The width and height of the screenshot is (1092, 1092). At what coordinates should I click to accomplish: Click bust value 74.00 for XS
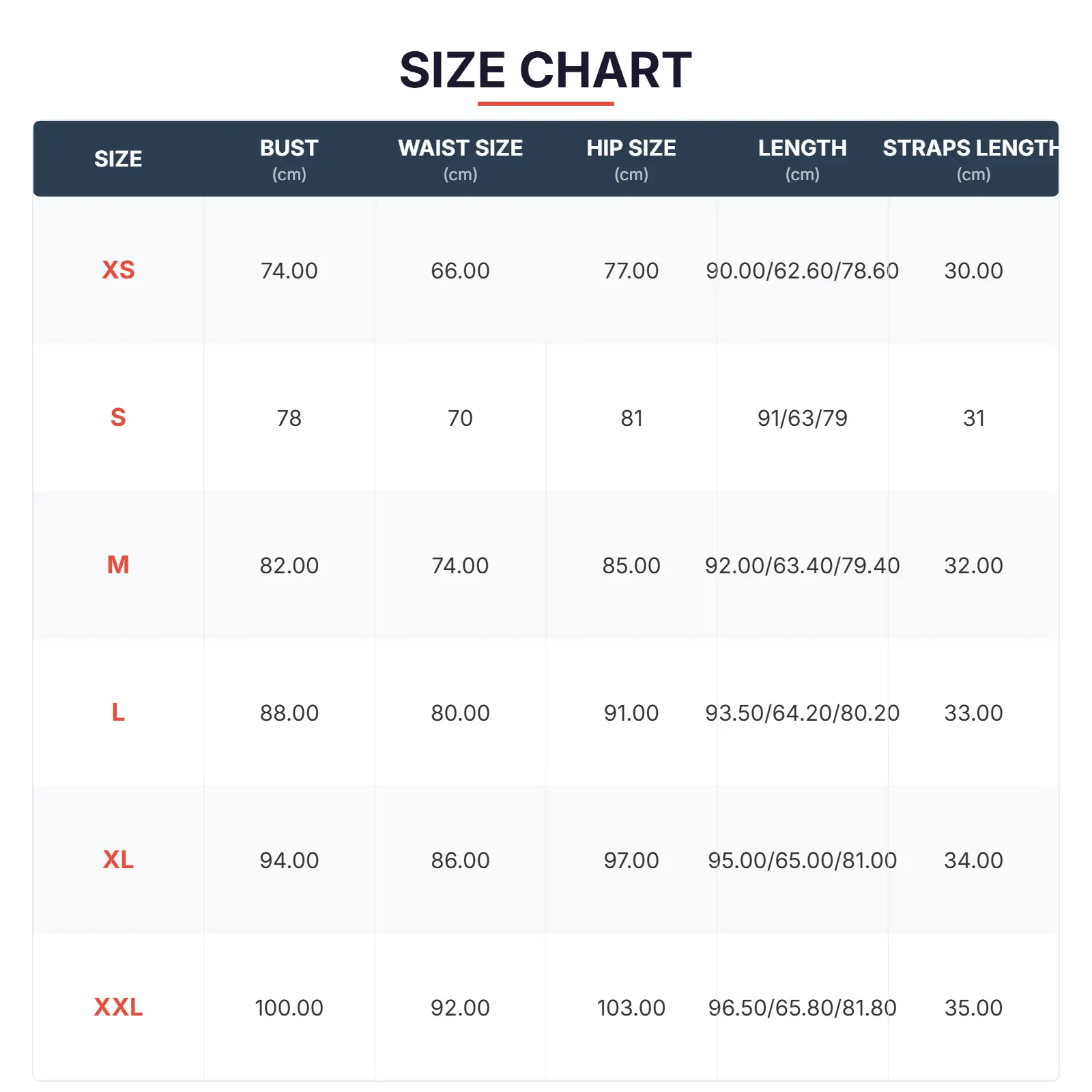click(x=289, y=271)
